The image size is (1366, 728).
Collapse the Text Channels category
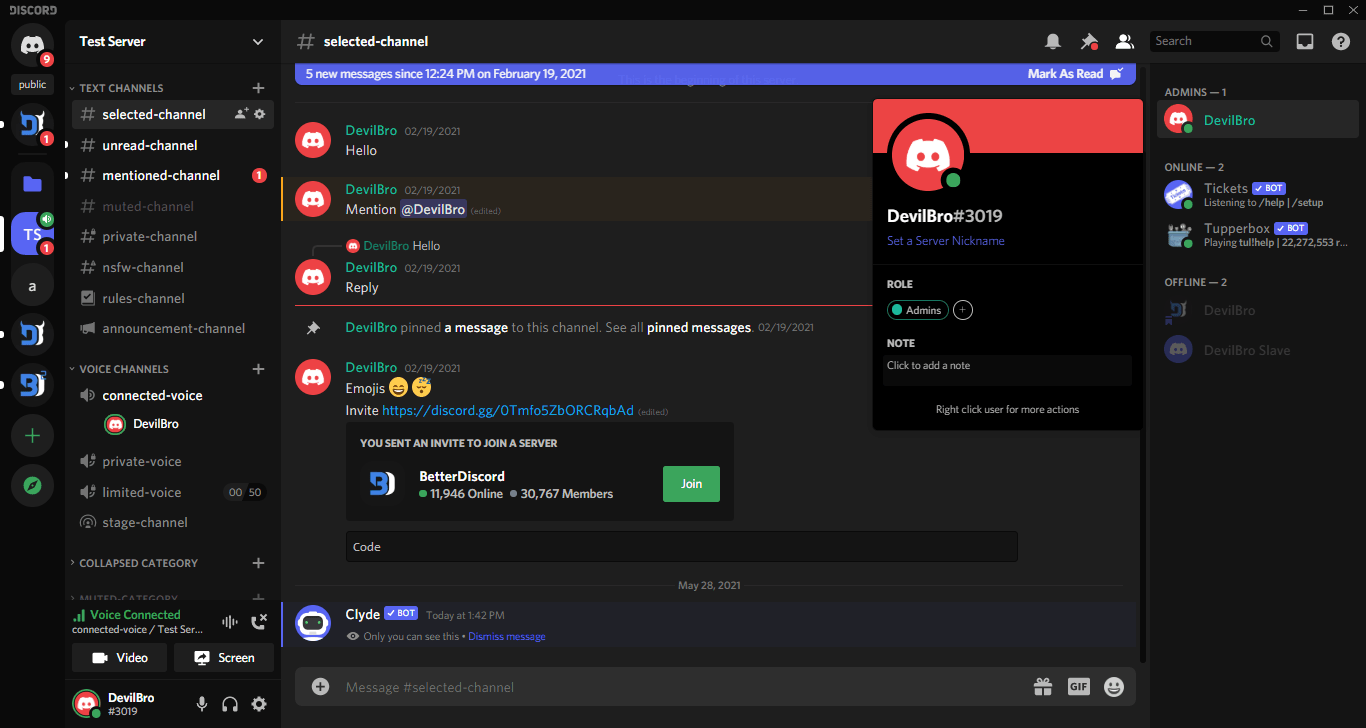(120, 88)
